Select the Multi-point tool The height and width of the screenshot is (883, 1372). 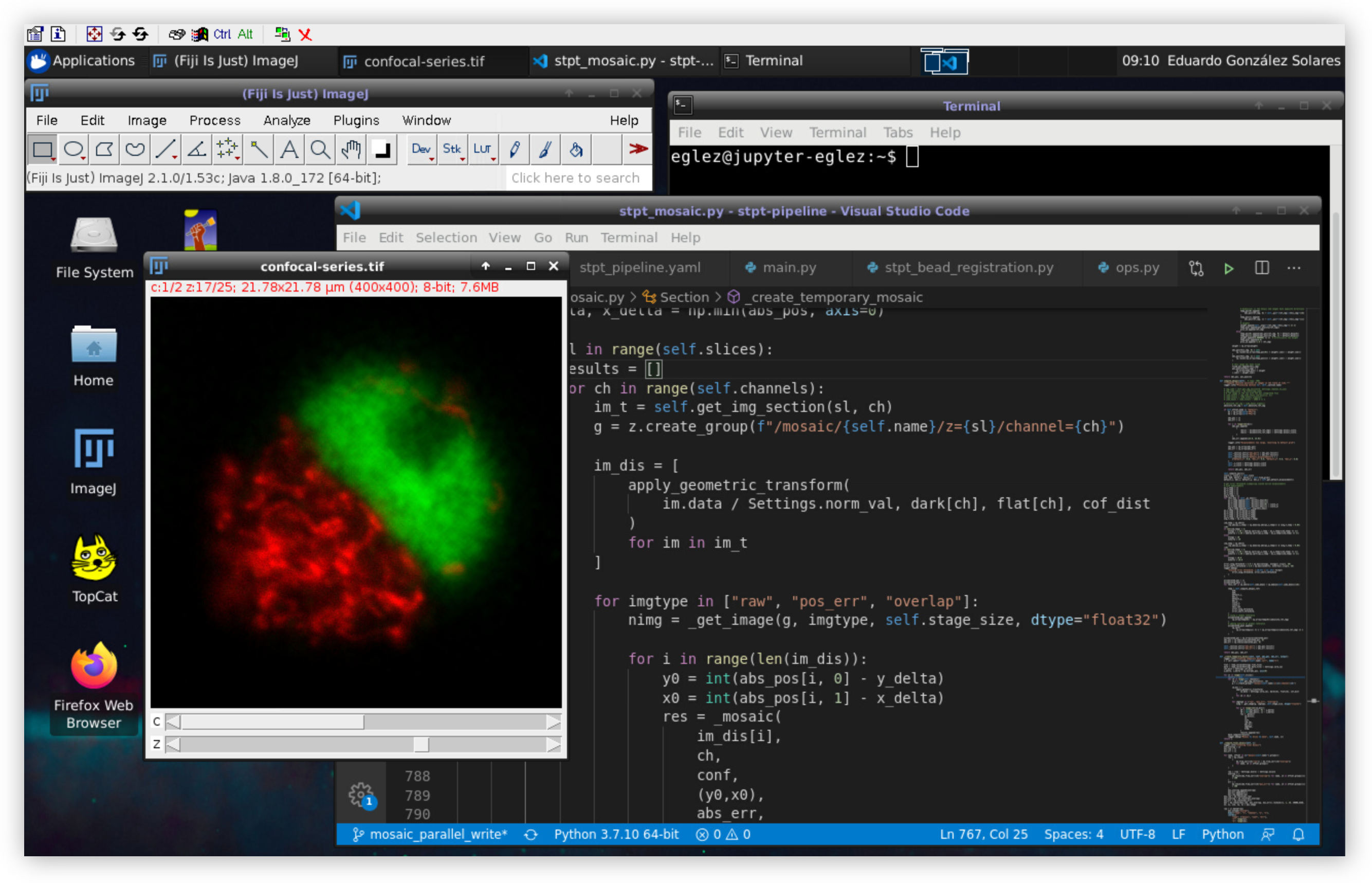pyautogui.click(x=228, y=150)
